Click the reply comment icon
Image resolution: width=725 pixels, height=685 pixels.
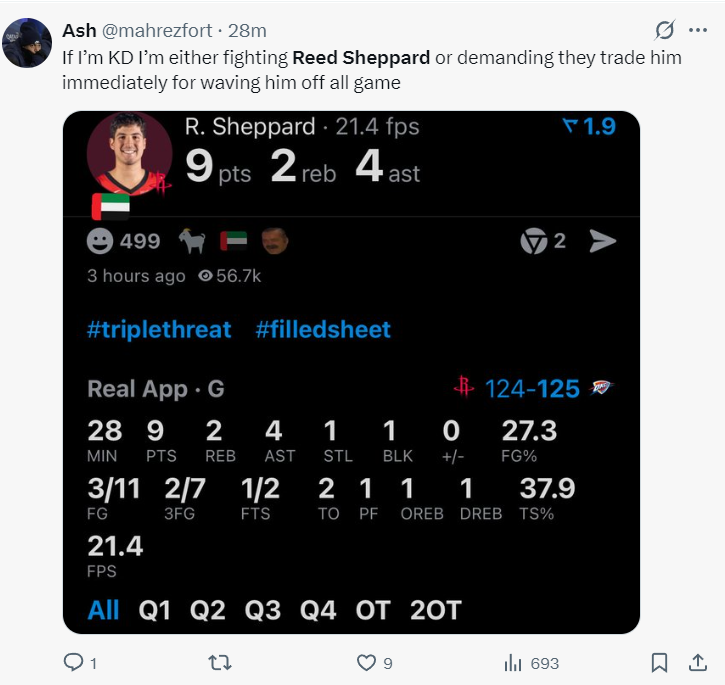click(73, 662)
